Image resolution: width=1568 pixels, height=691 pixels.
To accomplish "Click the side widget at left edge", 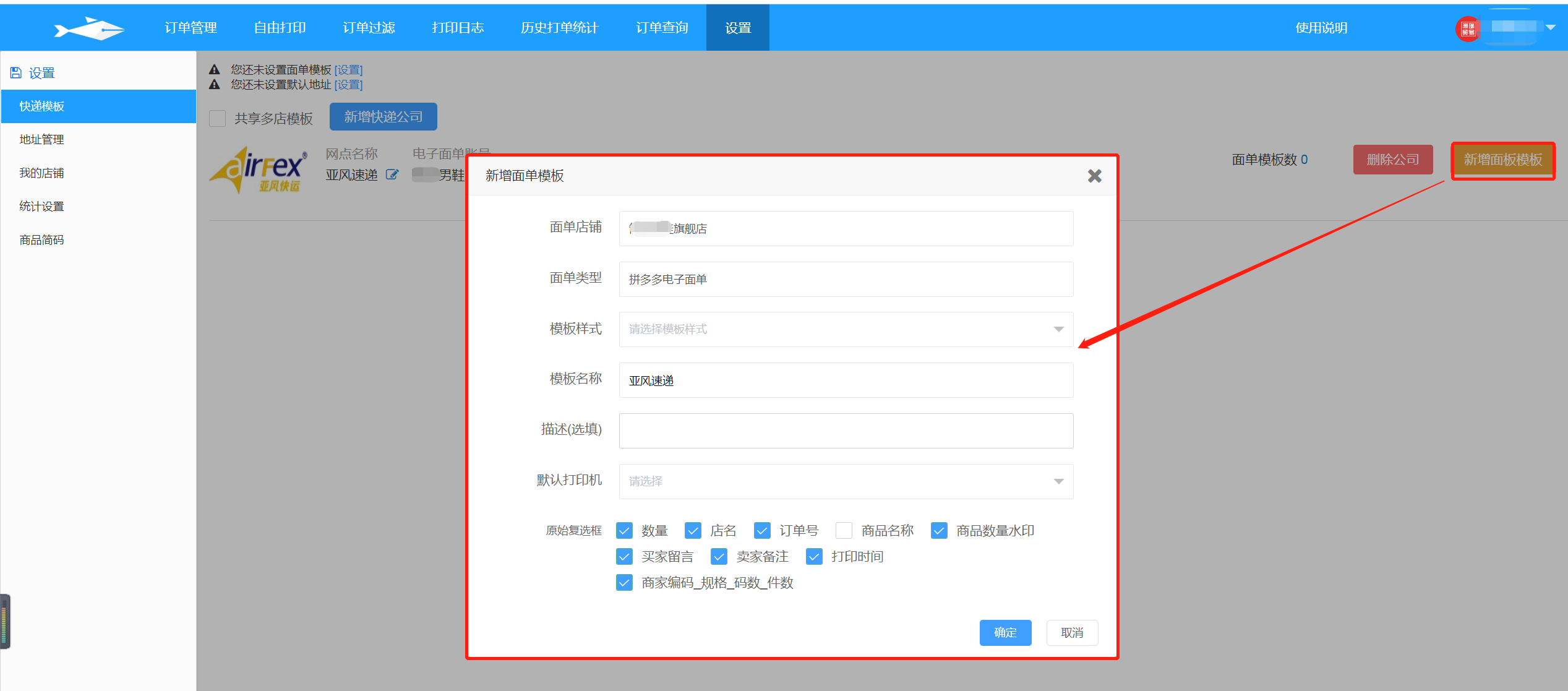I will pos(5,621).
